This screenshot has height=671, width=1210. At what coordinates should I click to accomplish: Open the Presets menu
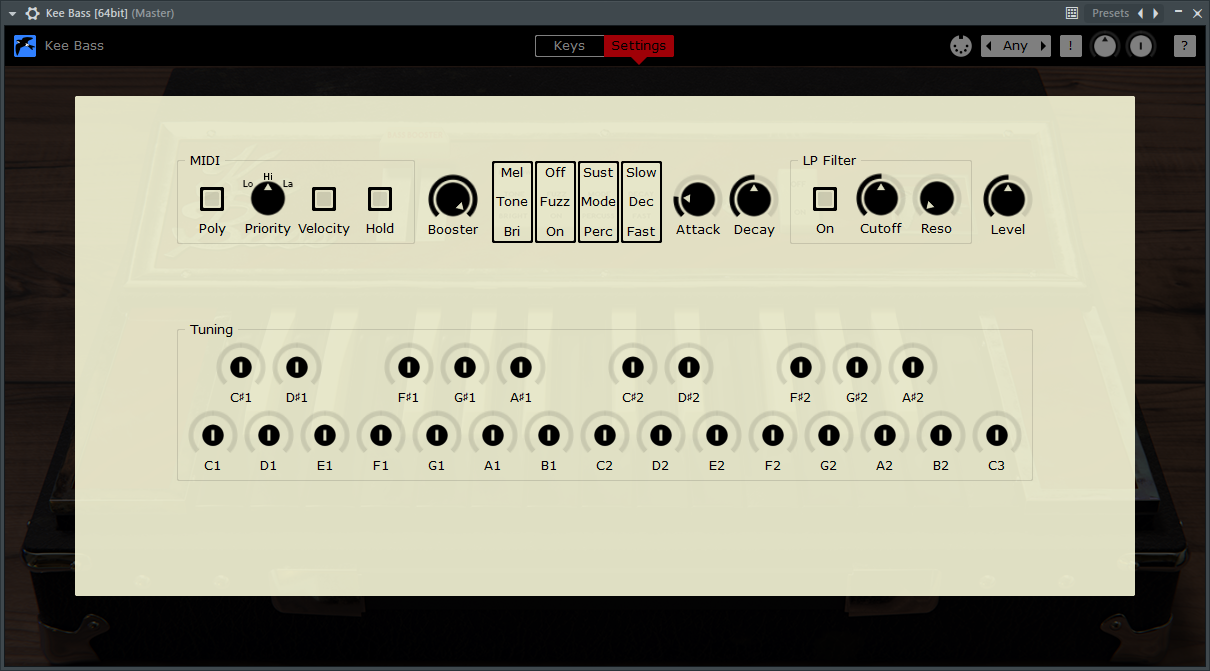1110,13
